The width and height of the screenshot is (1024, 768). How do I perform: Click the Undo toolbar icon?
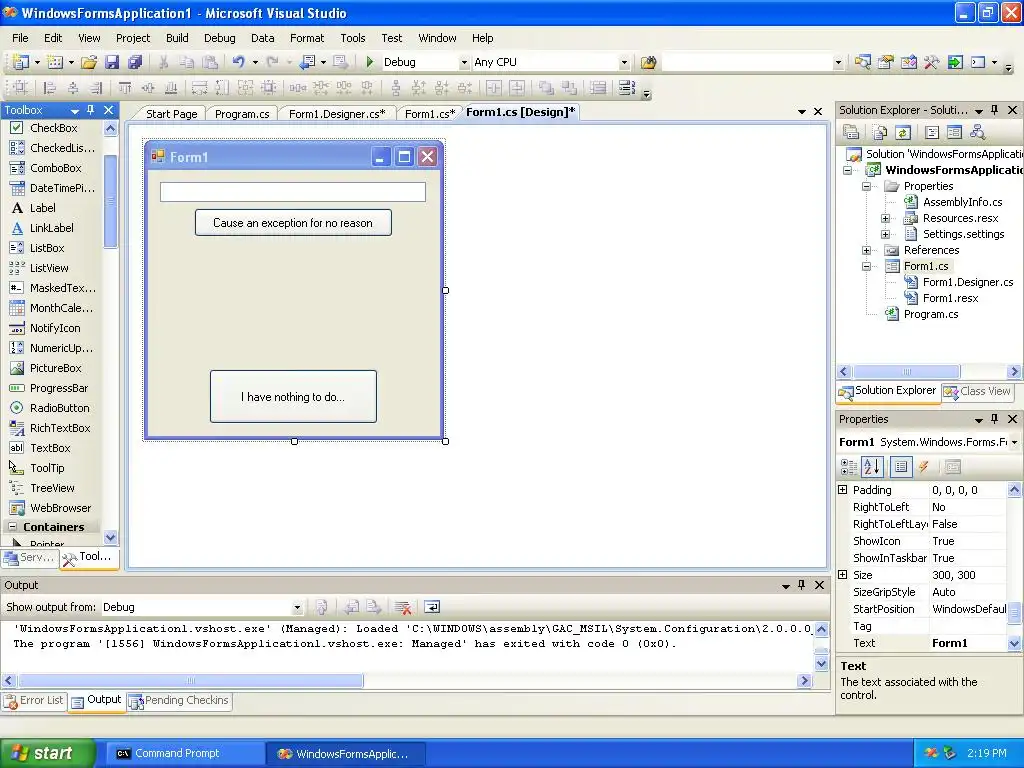click(238, 62)
